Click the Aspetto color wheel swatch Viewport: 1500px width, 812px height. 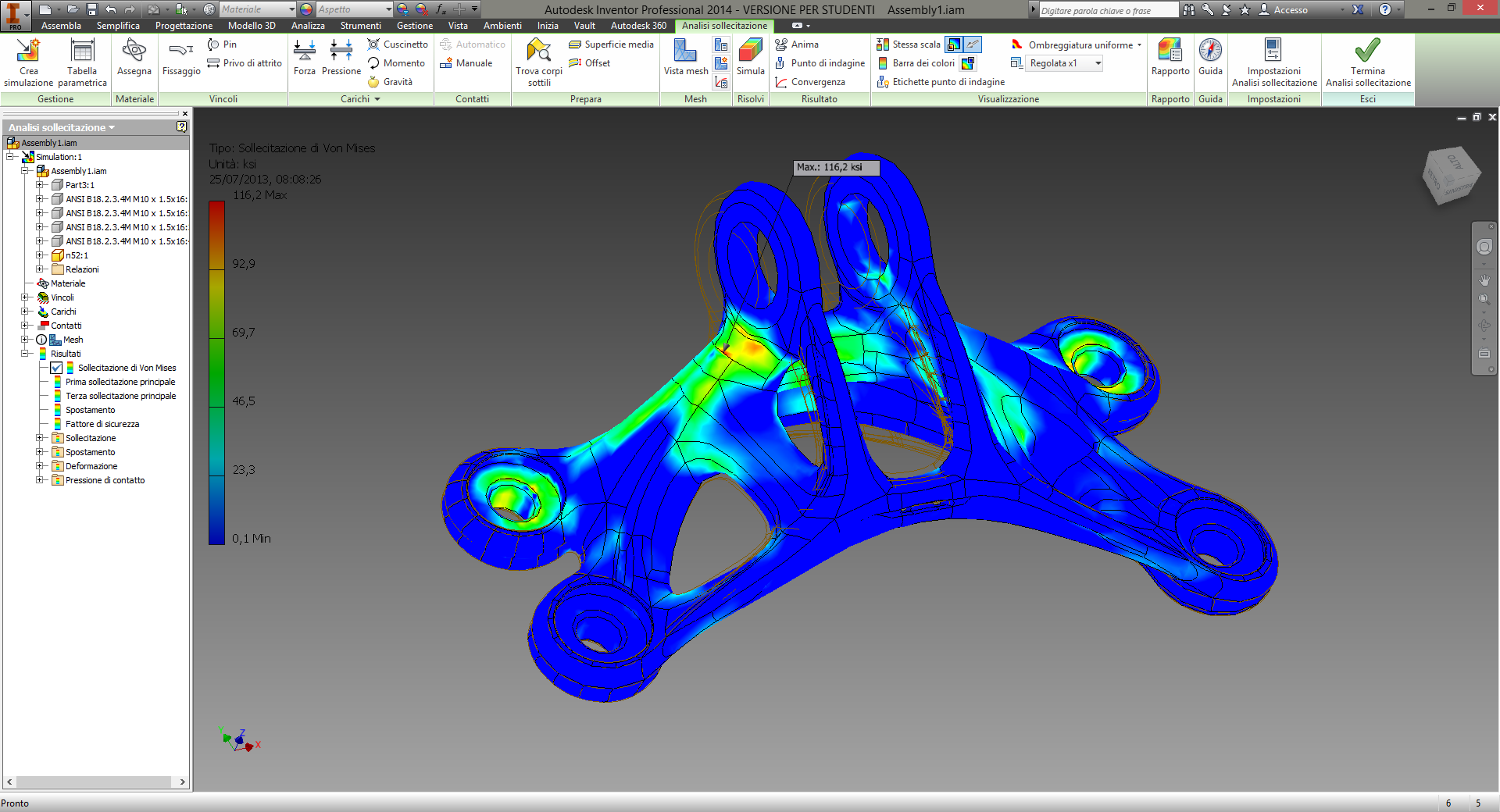click(306, 9)
